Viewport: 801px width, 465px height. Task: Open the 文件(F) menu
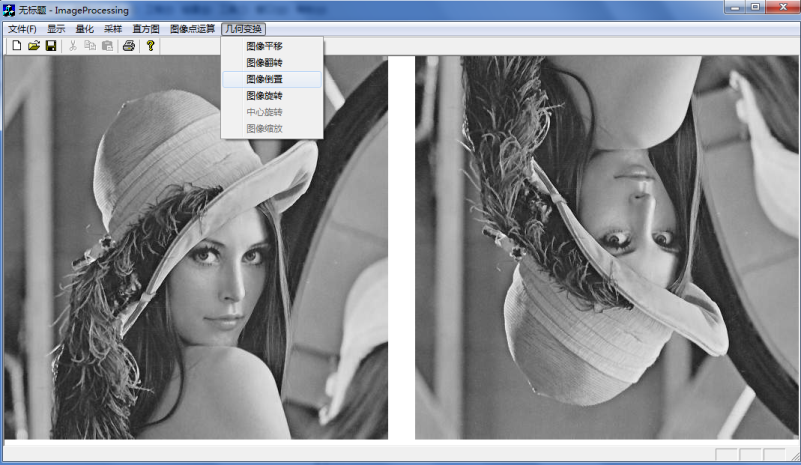(x=22, y=29)
